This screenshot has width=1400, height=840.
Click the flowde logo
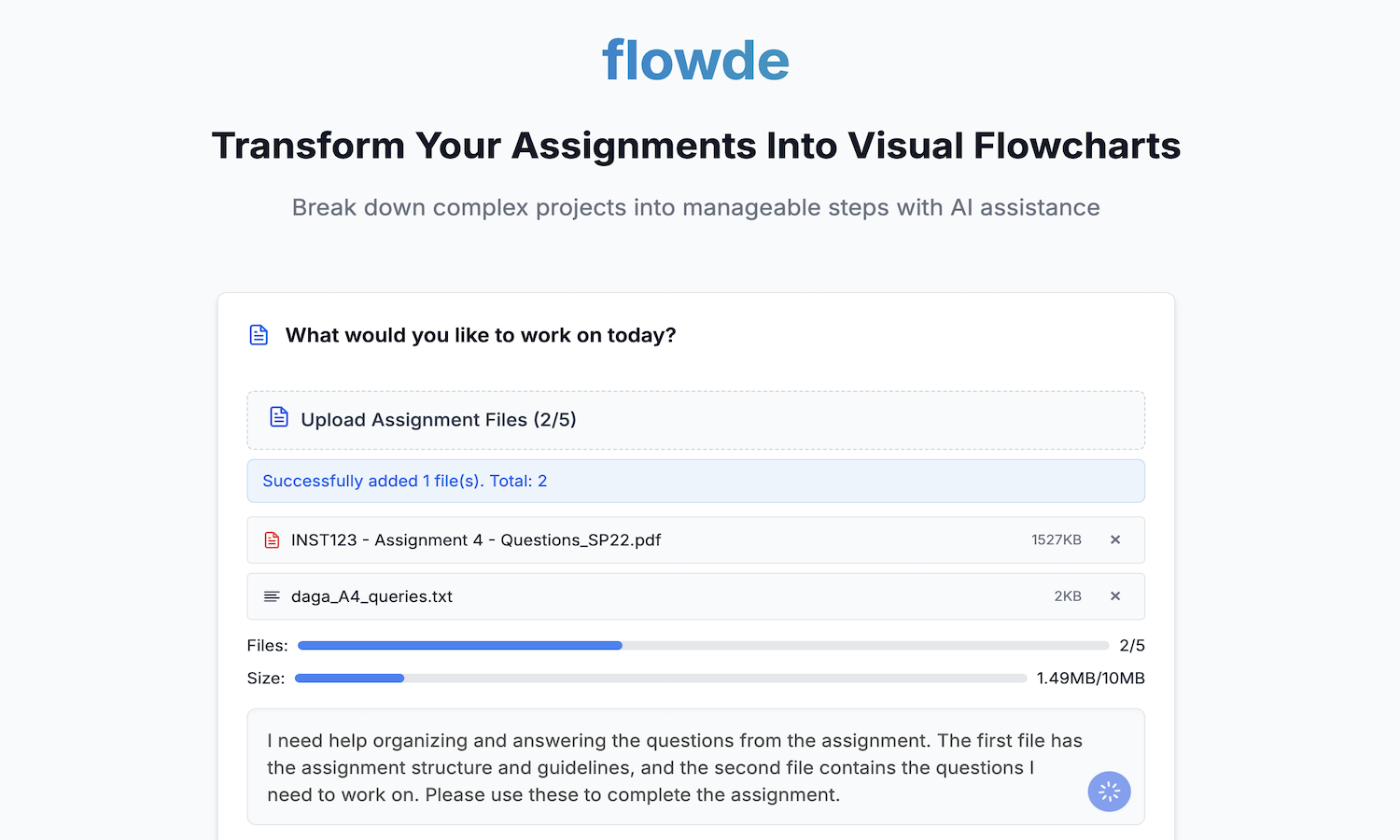(696, 60)
